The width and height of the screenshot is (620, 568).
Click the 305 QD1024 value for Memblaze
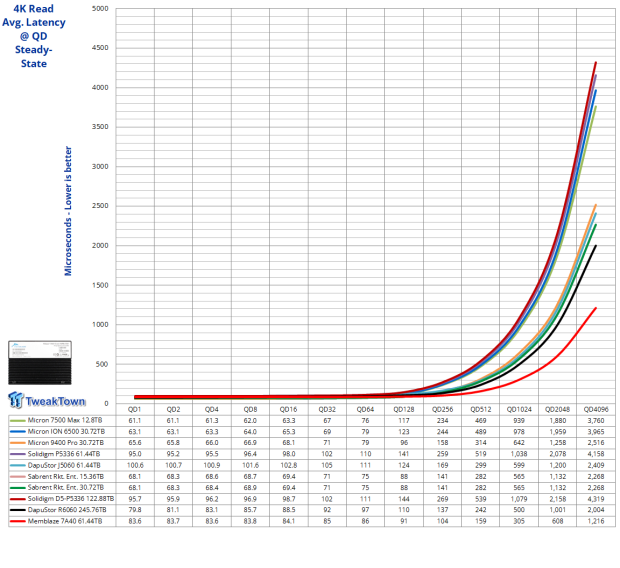click(x=519, y=521)
